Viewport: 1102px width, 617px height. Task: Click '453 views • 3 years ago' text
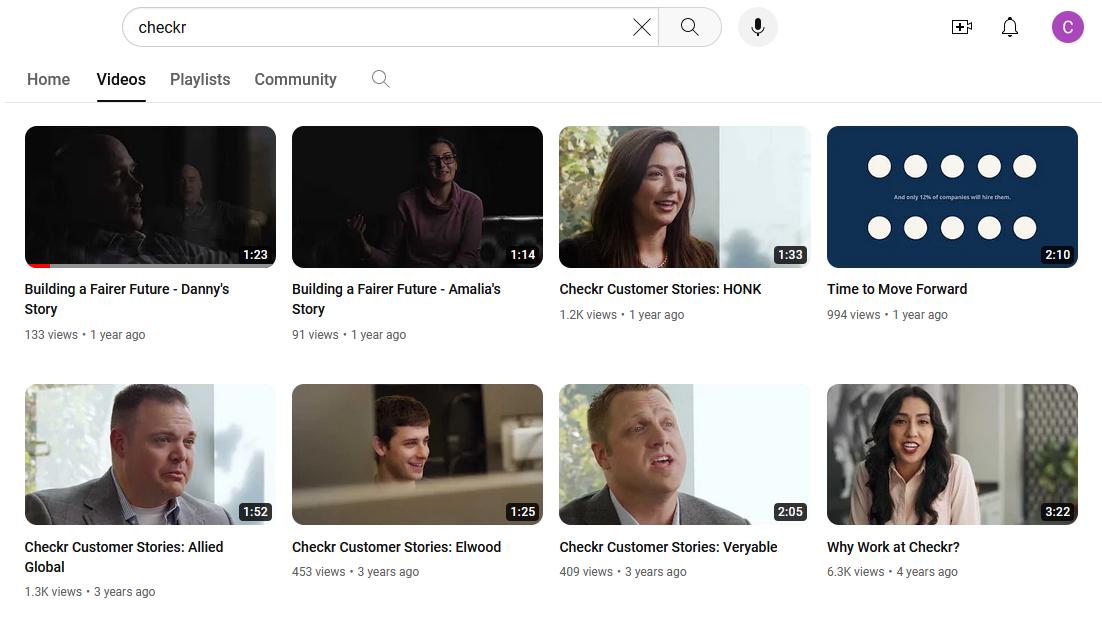point(356,571)
